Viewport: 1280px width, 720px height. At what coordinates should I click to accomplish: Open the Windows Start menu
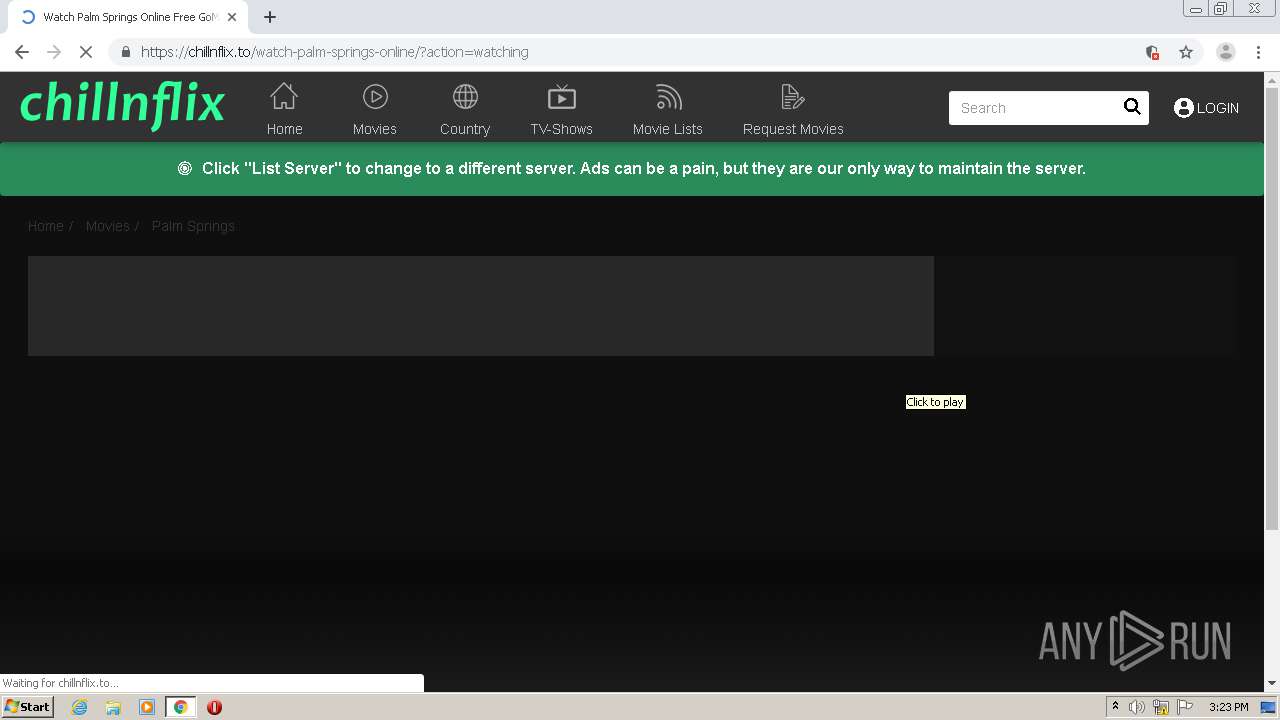[28, 707]
